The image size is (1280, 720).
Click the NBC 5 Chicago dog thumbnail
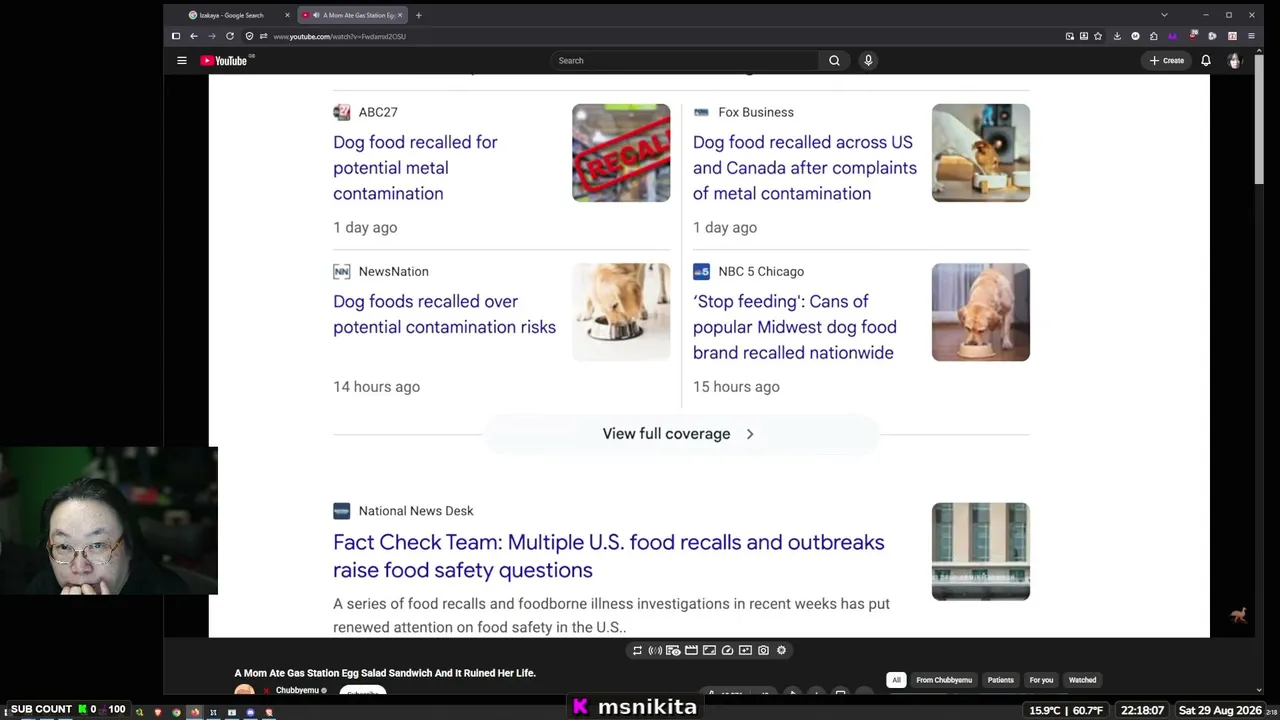tap(981, 312)
